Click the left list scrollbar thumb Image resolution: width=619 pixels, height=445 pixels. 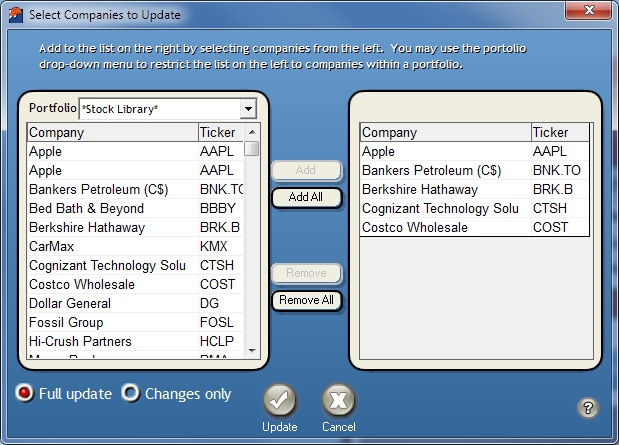click(251, 149)
